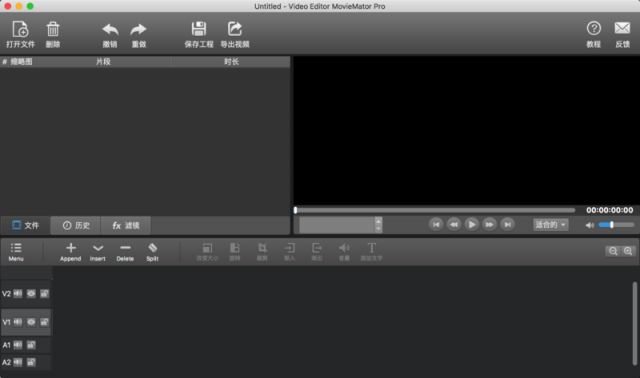Decrease the timecode with stepper down arrow
This screenshot has width=640, height=378.
pos(378,229)
